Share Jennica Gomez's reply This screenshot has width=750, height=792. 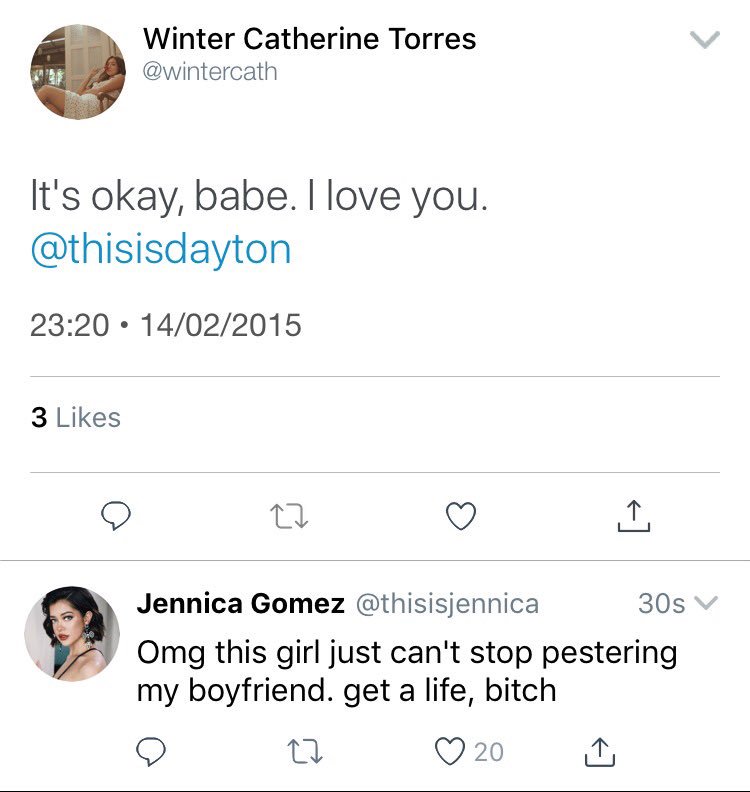(x=599, y=751)
